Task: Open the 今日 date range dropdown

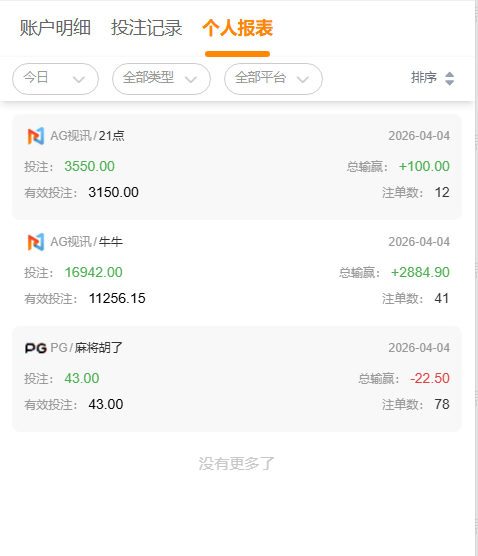Action: 55,79
